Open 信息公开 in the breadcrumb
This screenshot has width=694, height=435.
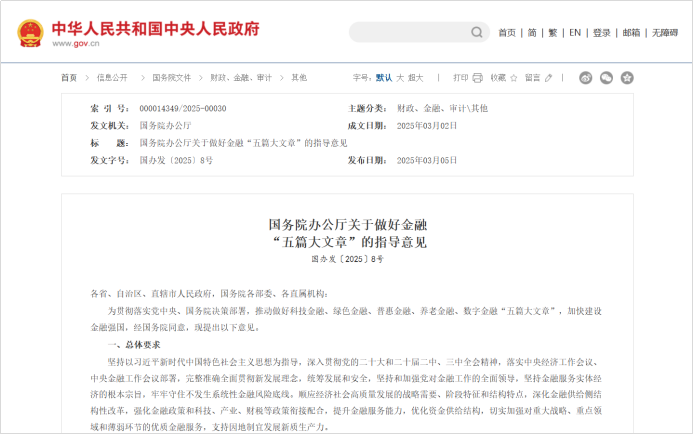coord(112,78)
